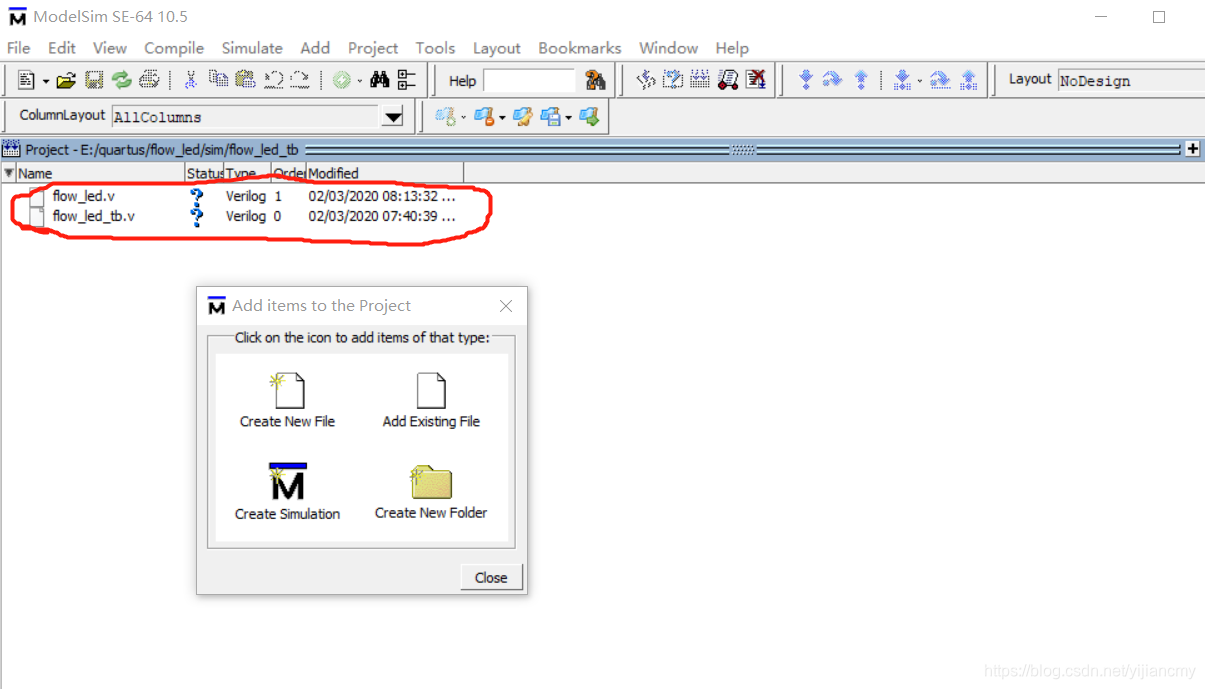This screenshot has width=1205, height=689.
Task: Select the flow_led.v file row
Action: pyautogui.click(x=244, y=196)
